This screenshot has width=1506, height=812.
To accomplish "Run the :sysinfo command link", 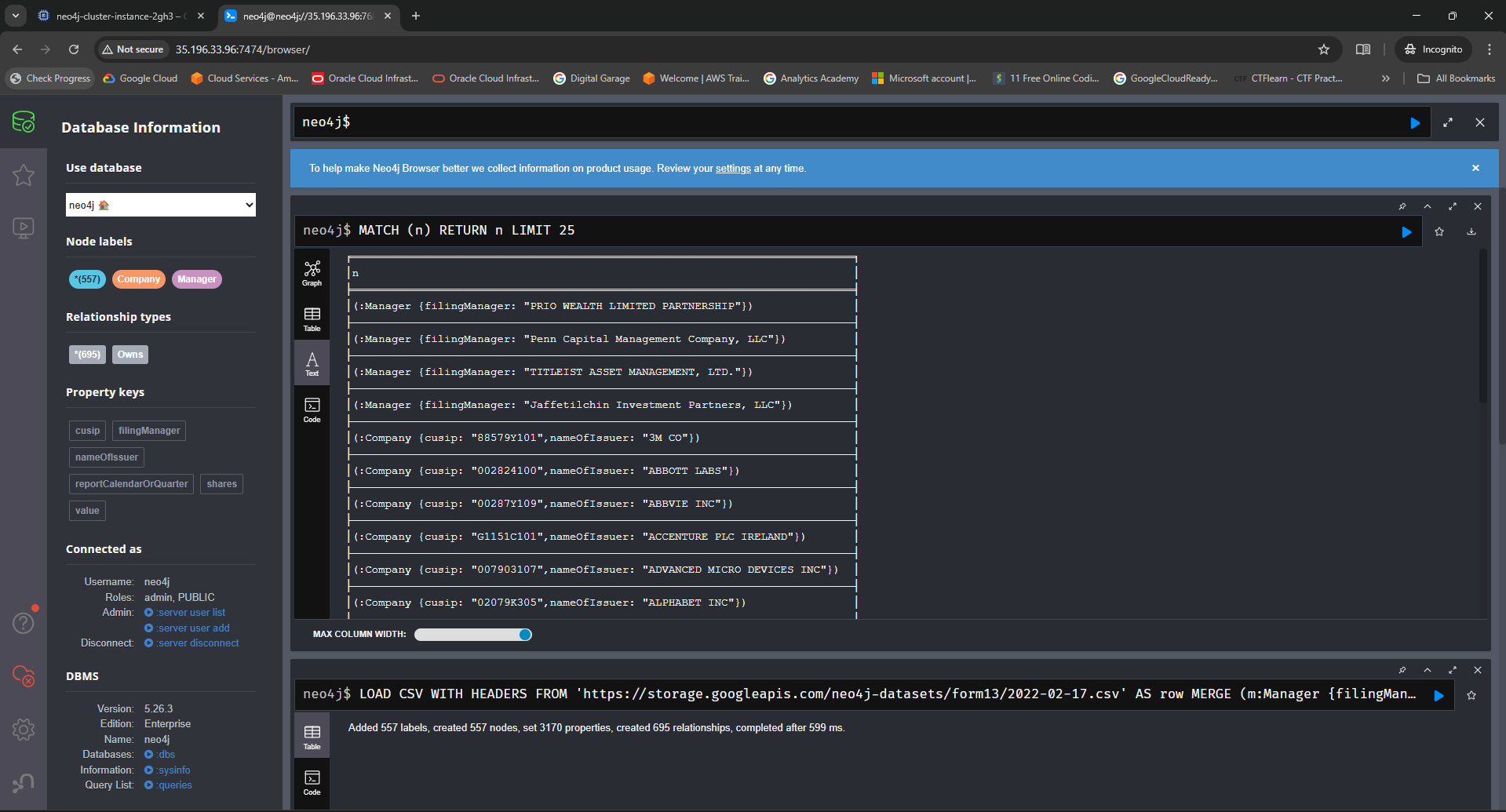I will coord(168,770).
